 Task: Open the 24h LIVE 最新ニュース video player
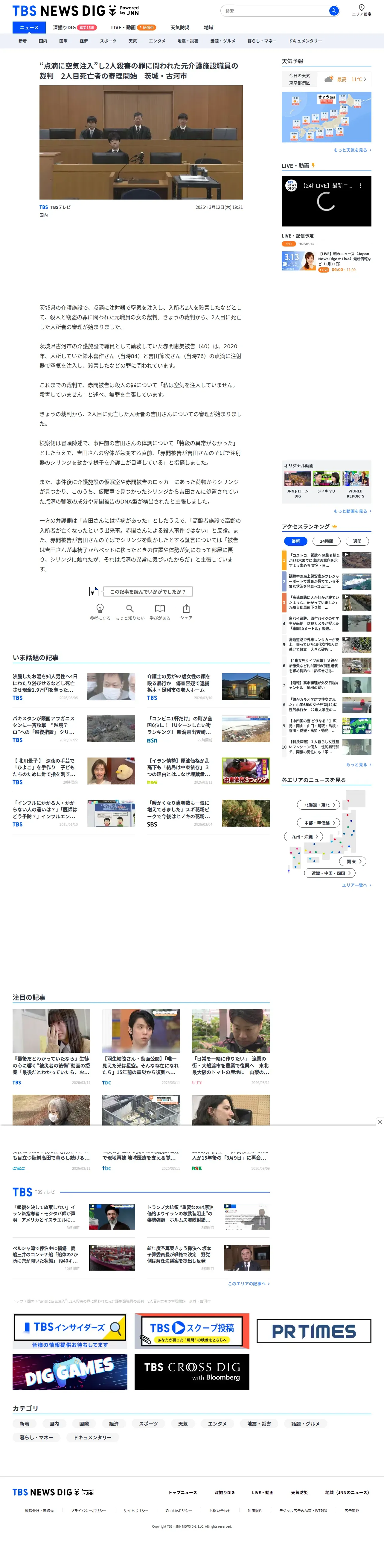coord(326,201)
